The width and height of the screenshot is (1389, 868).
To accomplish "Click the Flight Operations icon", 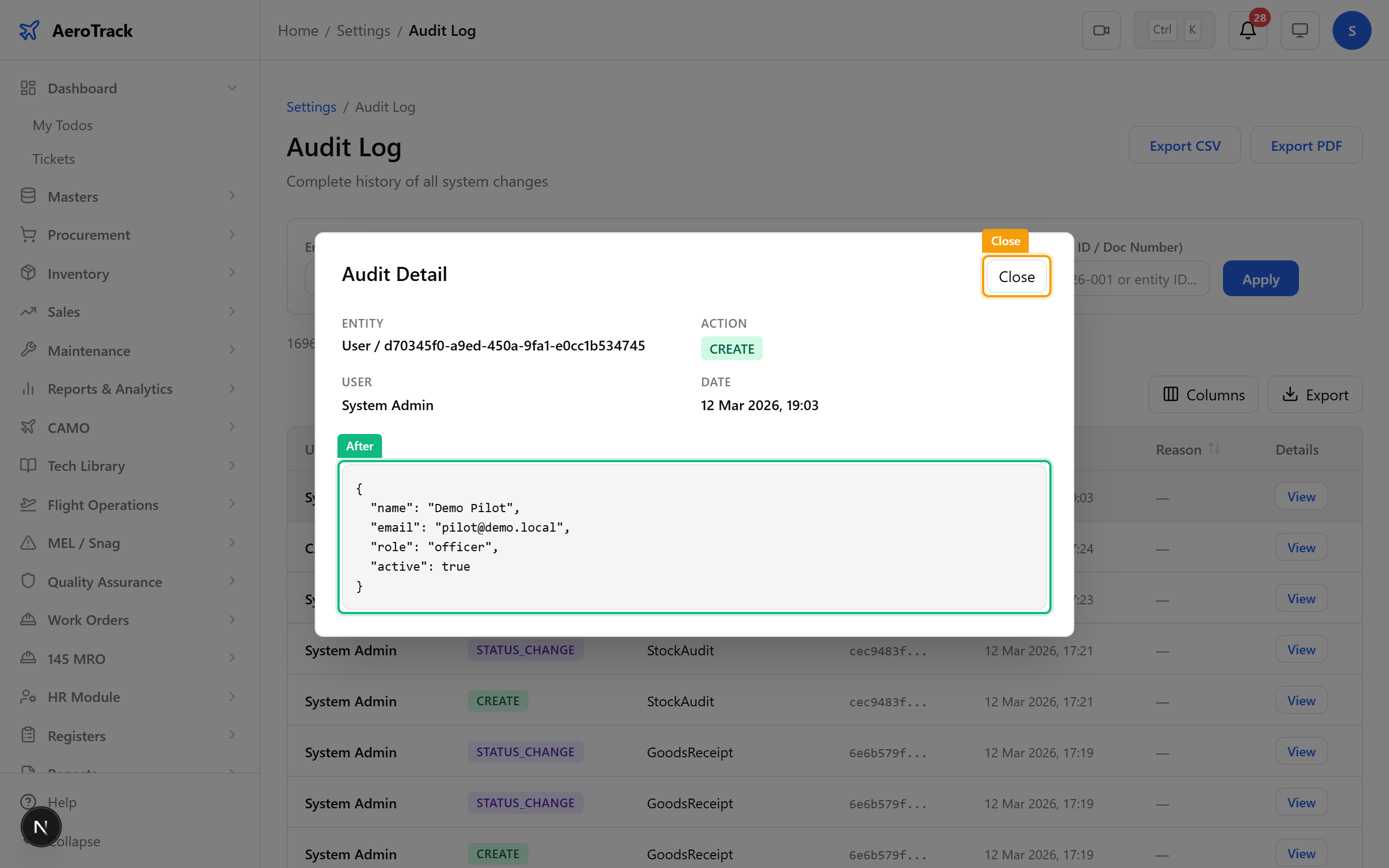I will (x=28, y=504).
